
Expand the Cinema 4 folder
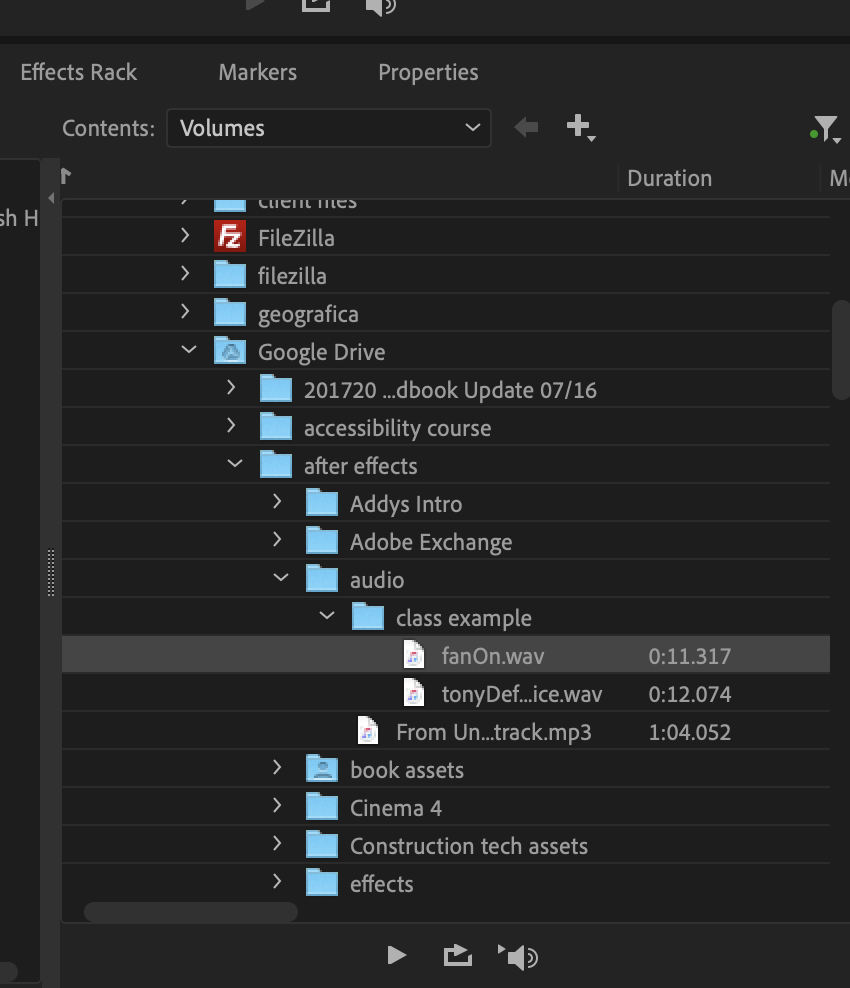[277, 806]
